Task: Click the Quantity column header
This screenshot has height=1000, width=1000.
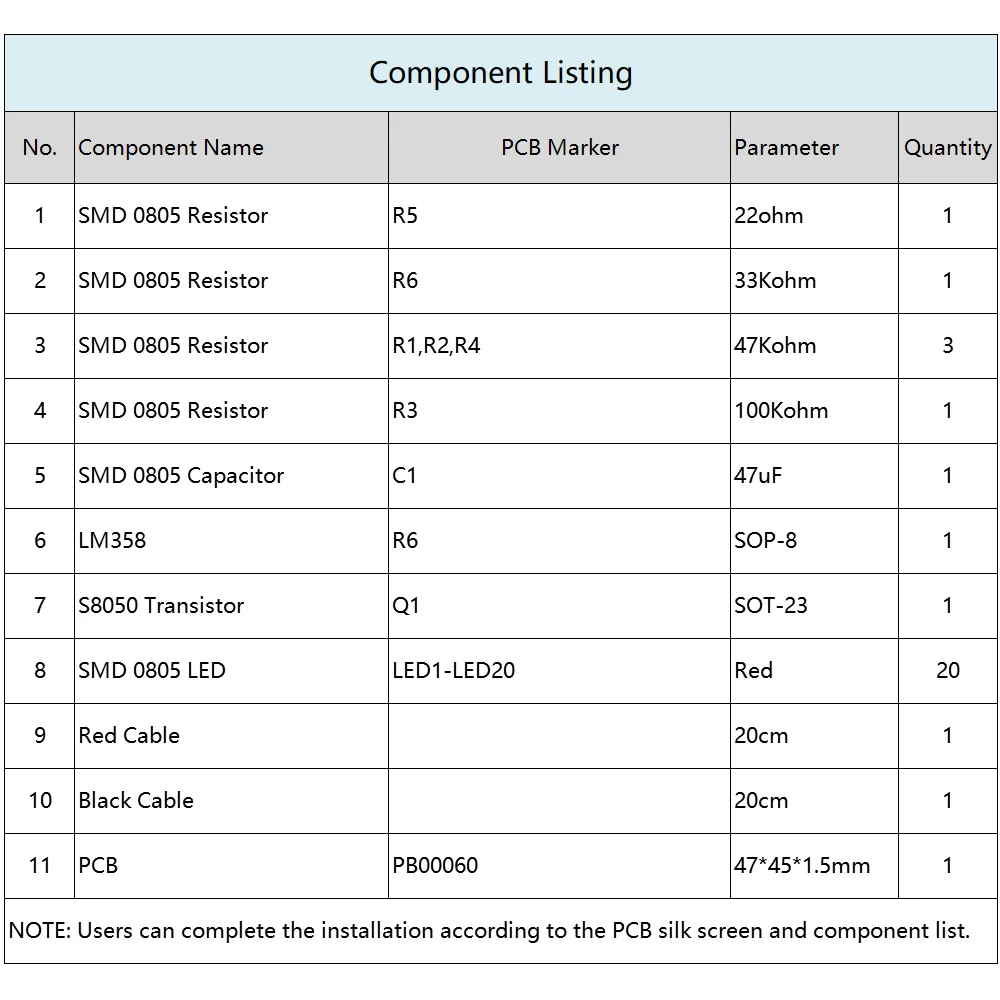Action: tap(947, 148)
